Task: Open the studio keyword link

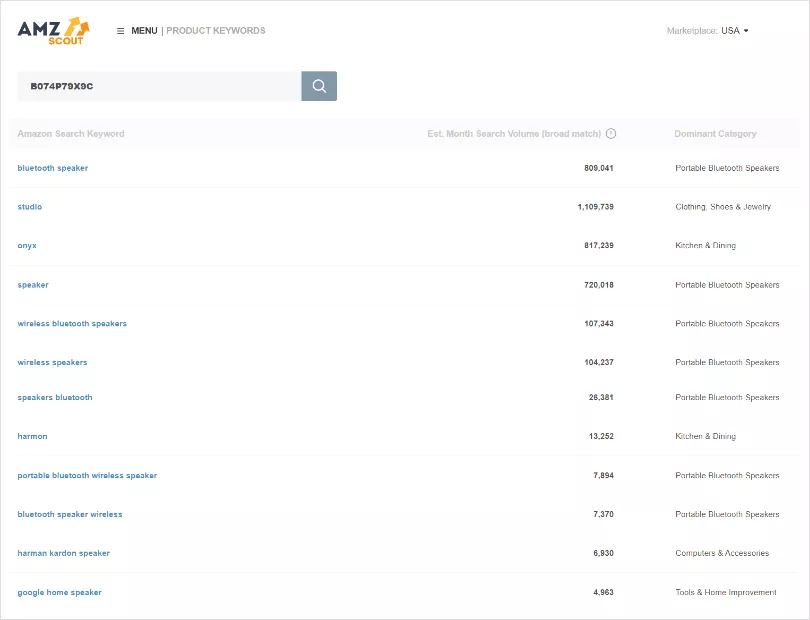Action: tap(29, 207)
